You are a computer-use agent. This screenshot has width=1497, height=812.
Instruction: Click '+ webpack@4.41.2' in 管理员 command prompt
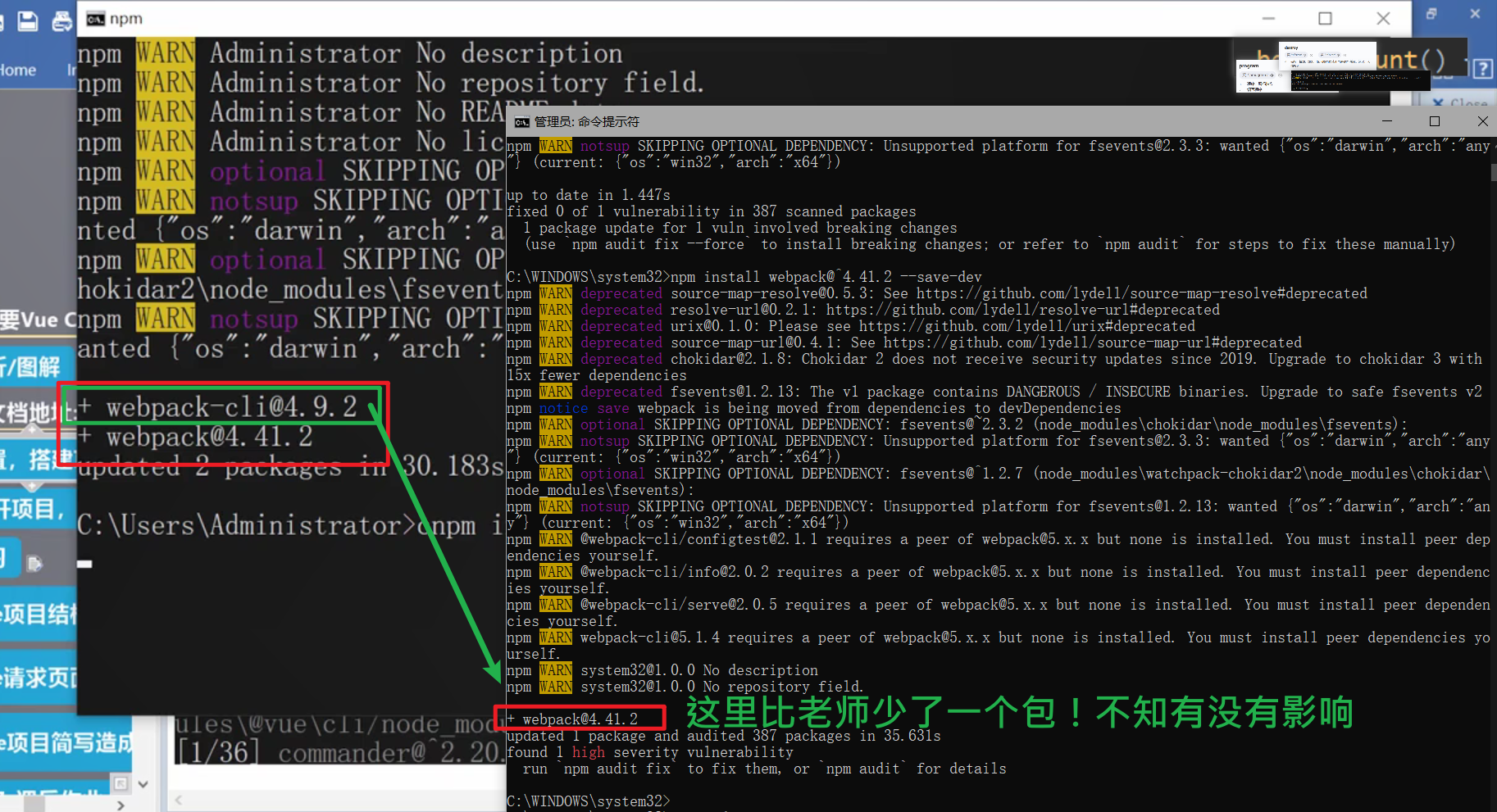coord(572,719)
